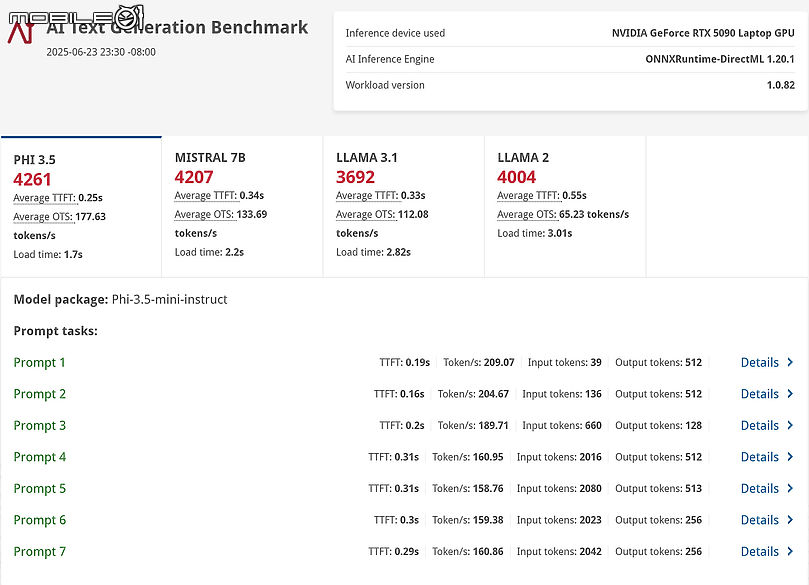809x585 pixels.
Task: Click Prompt 4 "Token/s: 160.95" value
Action: coord(467,457)
